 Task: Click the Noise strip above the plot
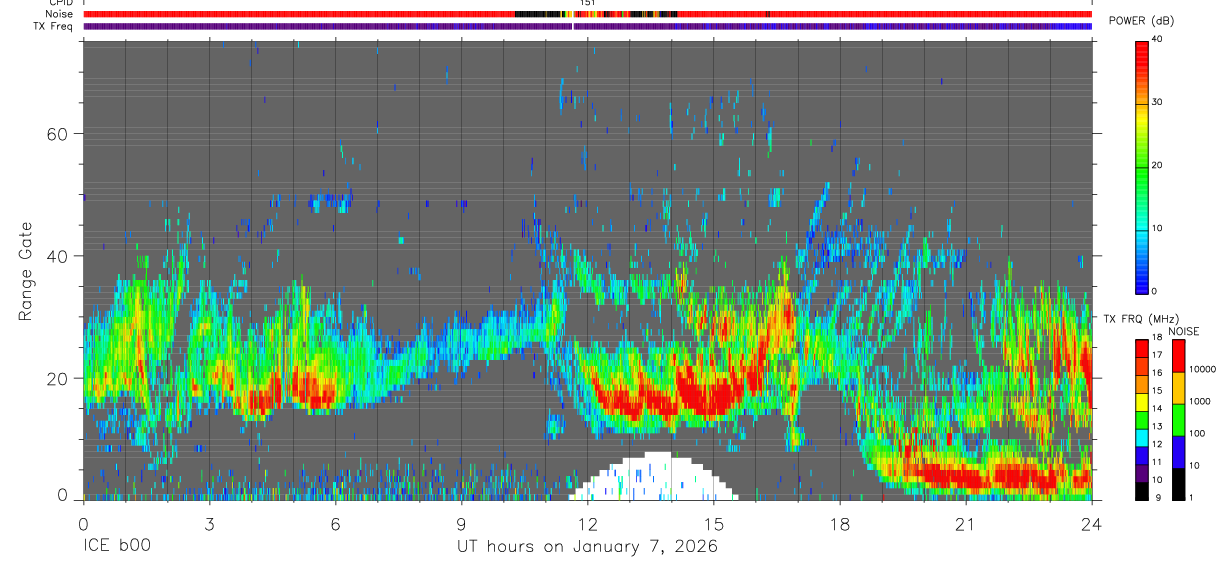tap(587, 14)
